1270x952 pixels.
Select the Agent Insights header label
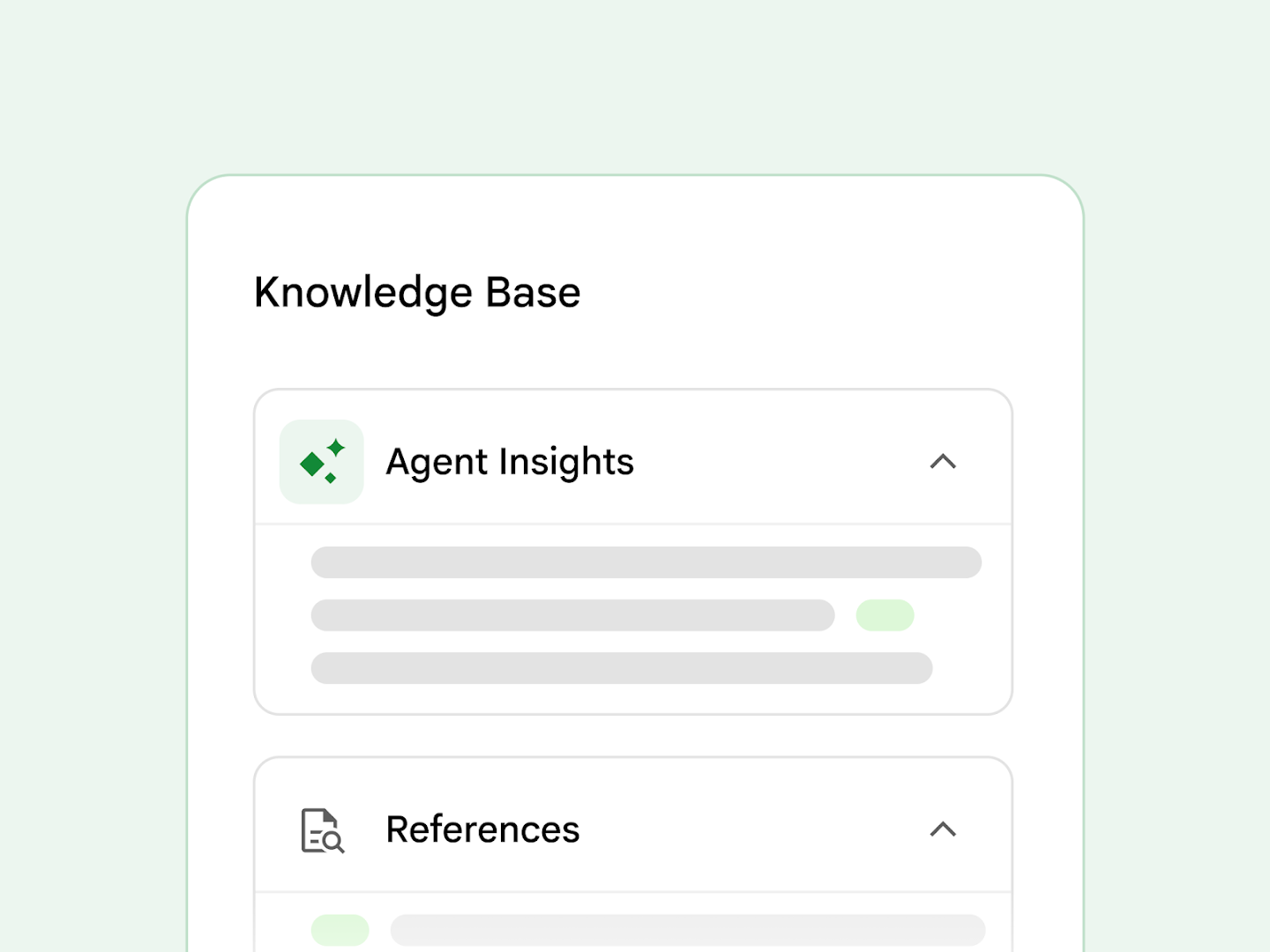[x=510, y=462]
